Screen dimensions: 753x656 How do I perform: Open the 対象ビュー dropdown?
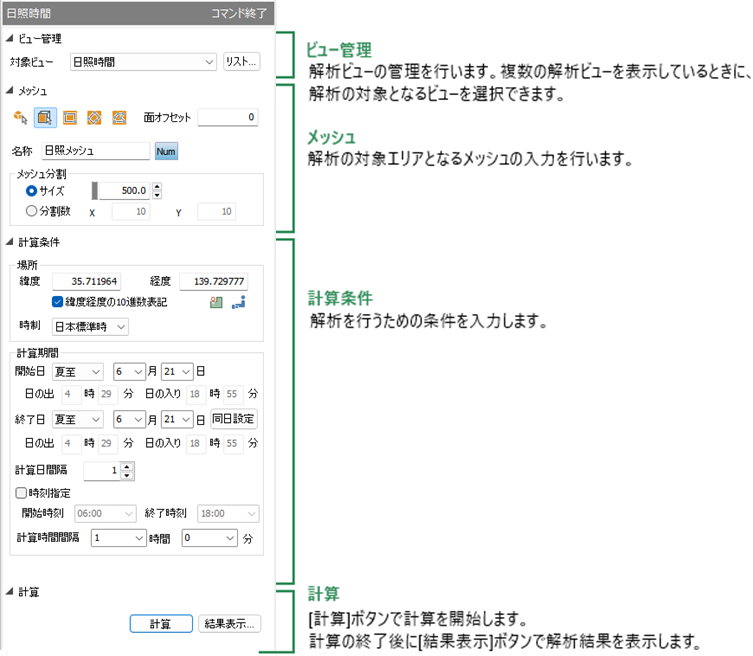143,62
